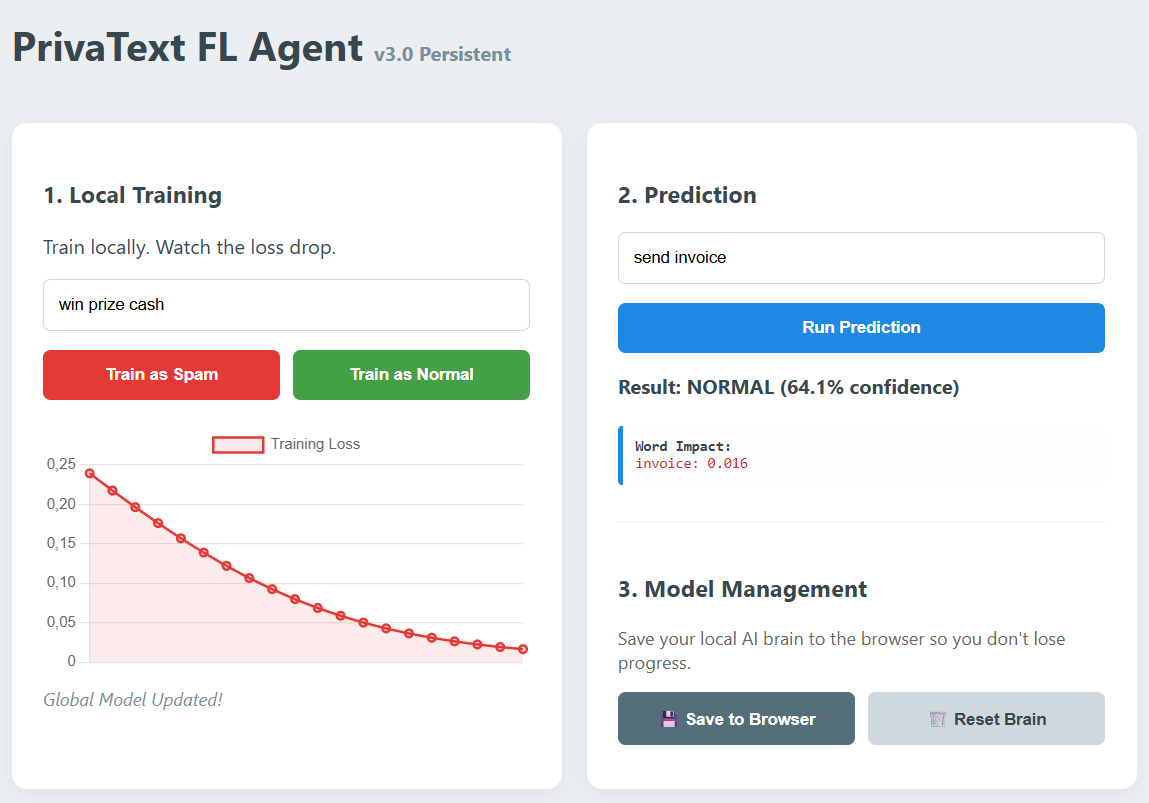Screen dimensions: 1149x803
Task: Toggle the Training Loss legend swatch
Action: (238, 445)
